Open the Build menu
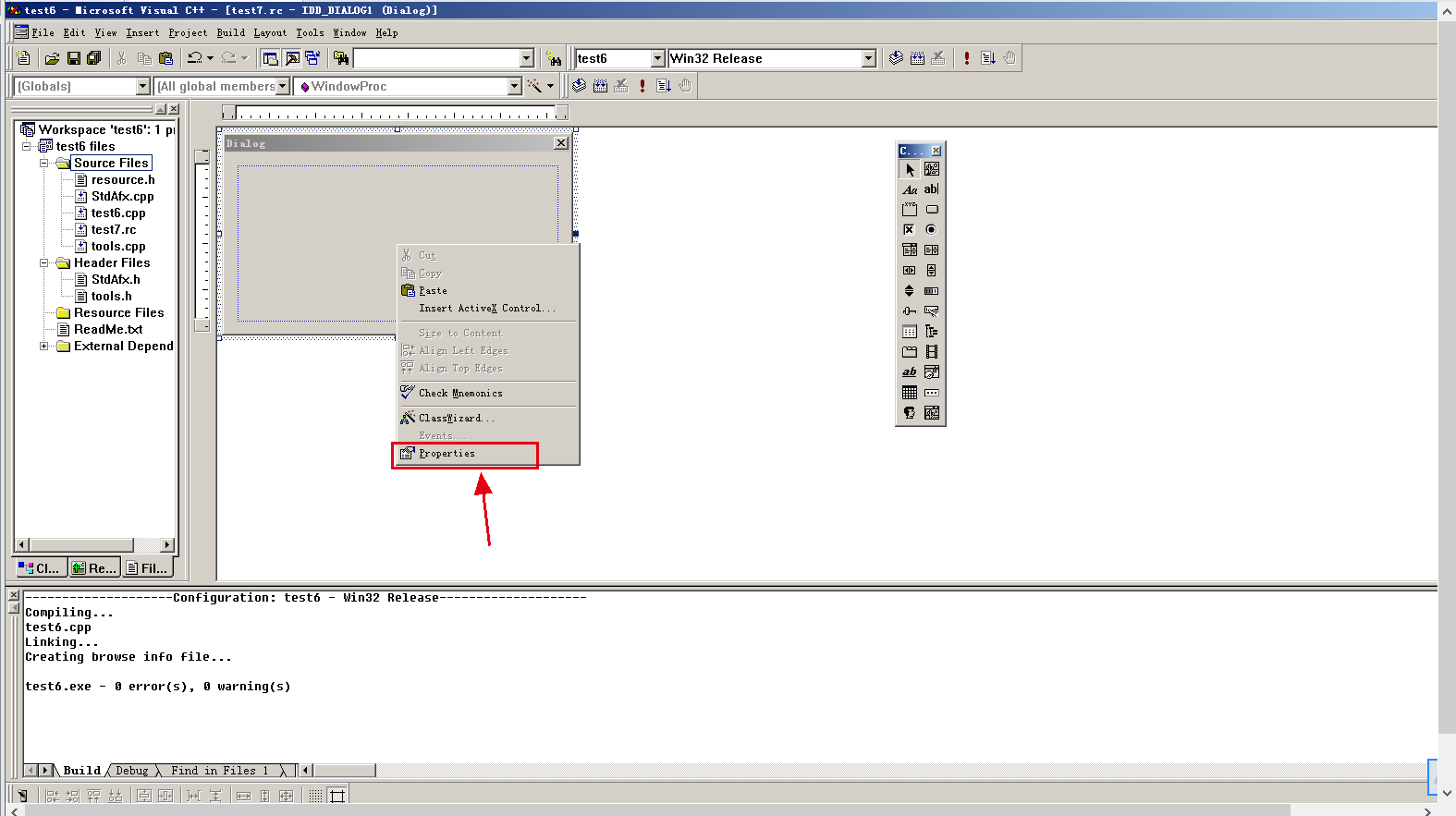Image resolution: width=1456 pixels, height=816 pixels. (x=231, y=32)
